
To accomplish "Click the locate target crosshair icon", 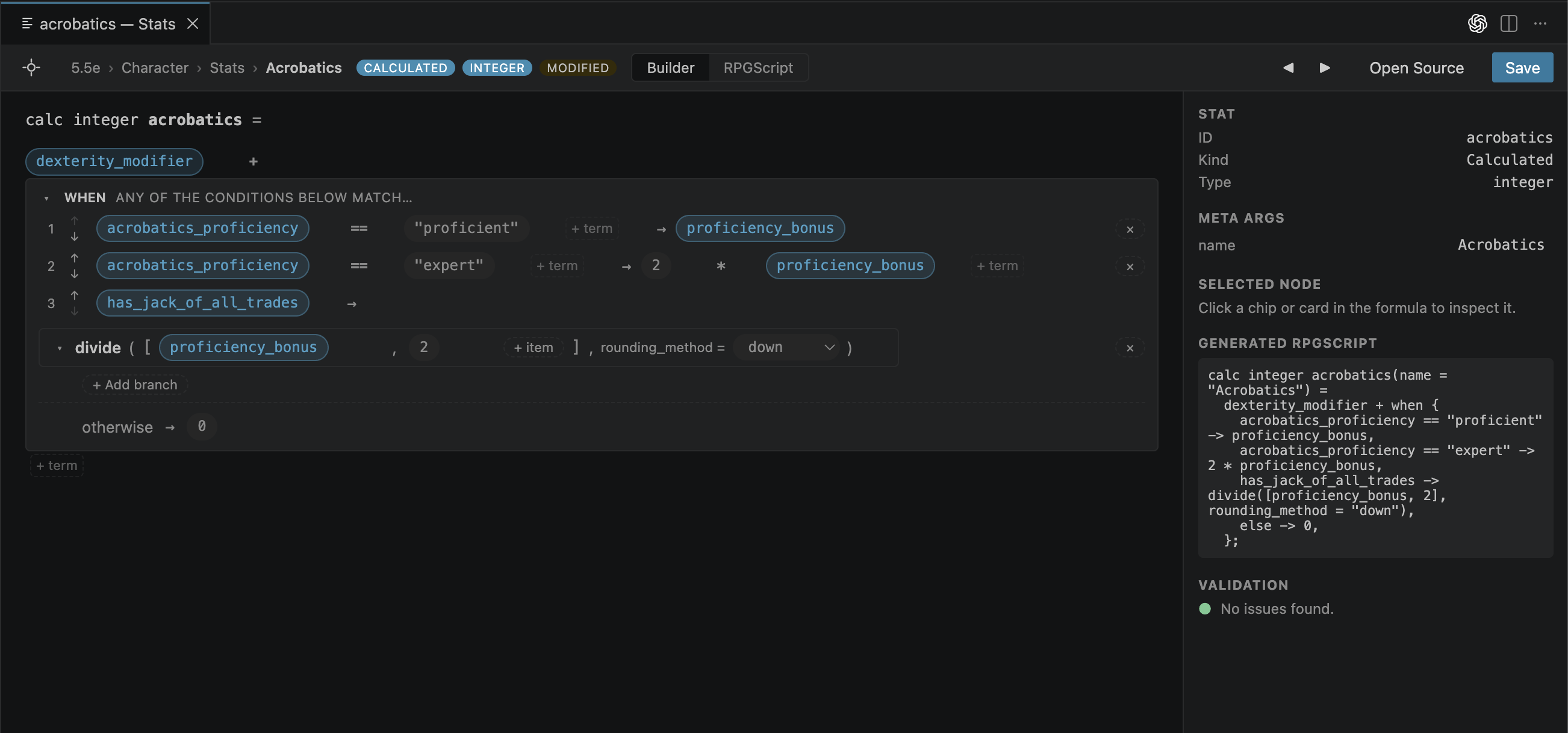I will [x=31, y=67].
